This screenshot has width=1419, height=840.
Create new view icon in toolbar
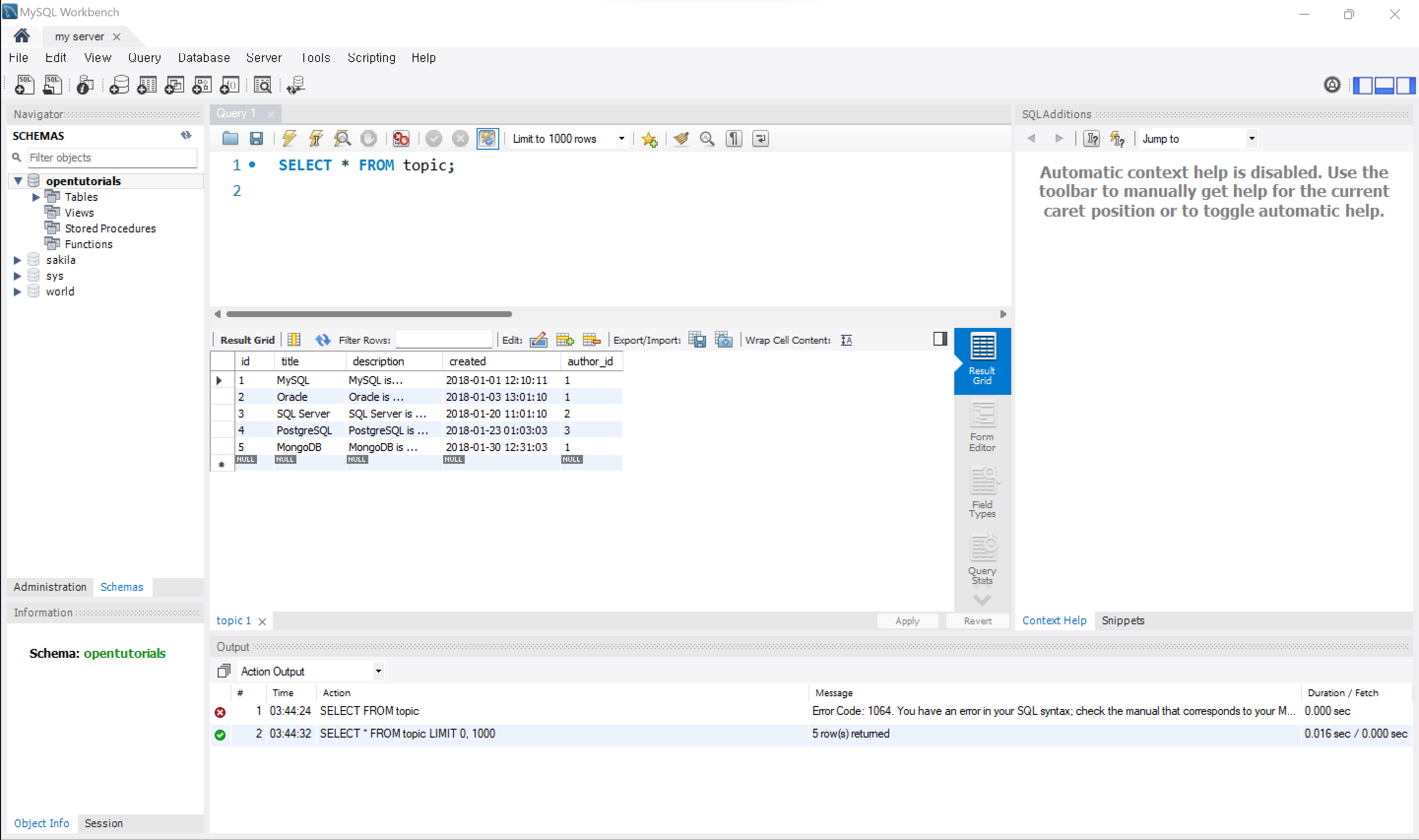(x=174, y=85)
